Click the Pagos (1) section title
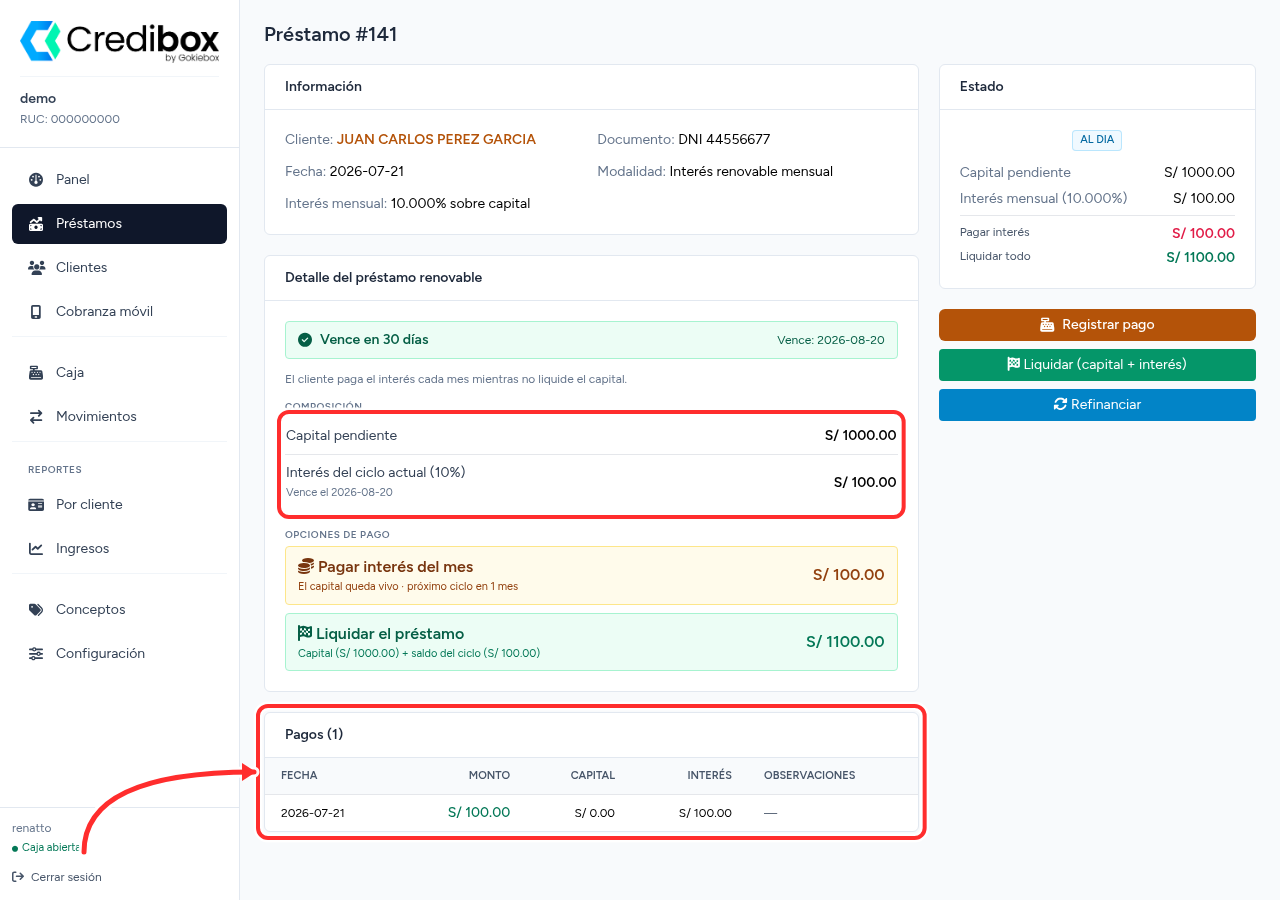The image size is (1280, 900). coord(314,735)
